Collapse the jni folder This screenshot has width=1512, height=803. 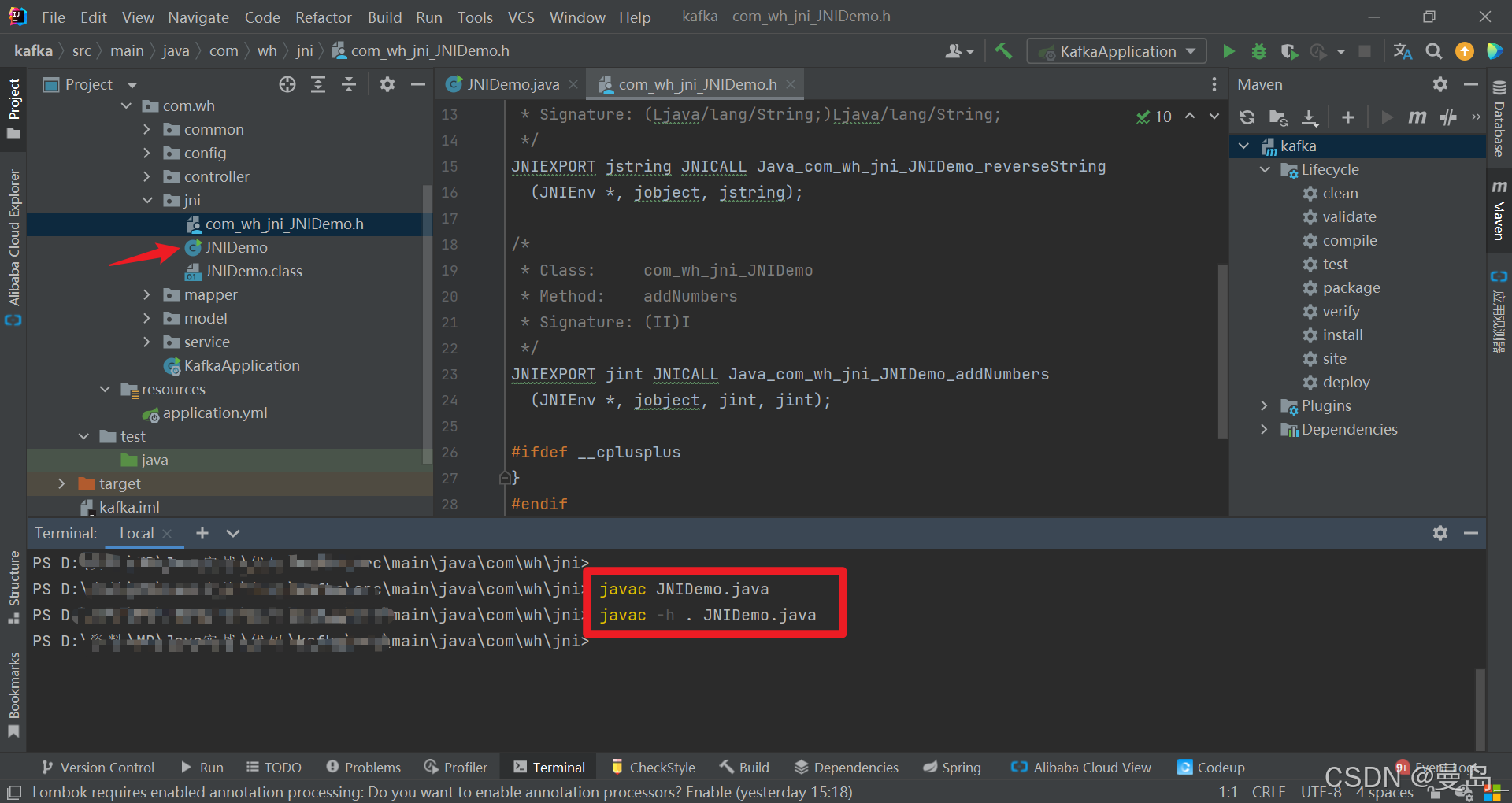[147, 200]
